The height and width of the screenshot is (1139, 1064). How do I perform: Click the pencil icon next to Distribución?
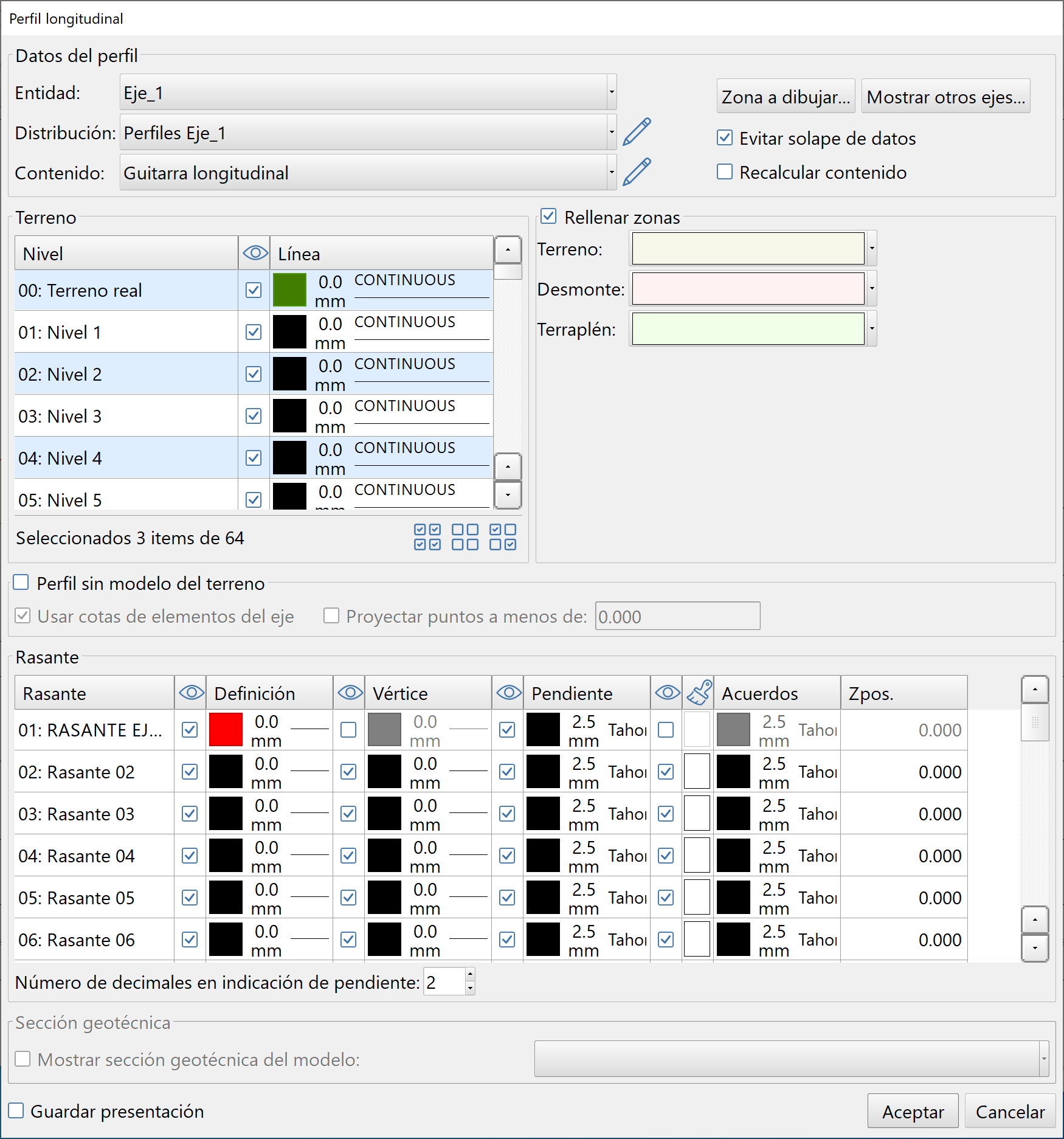pyautogui.click(x=637, y=133)
